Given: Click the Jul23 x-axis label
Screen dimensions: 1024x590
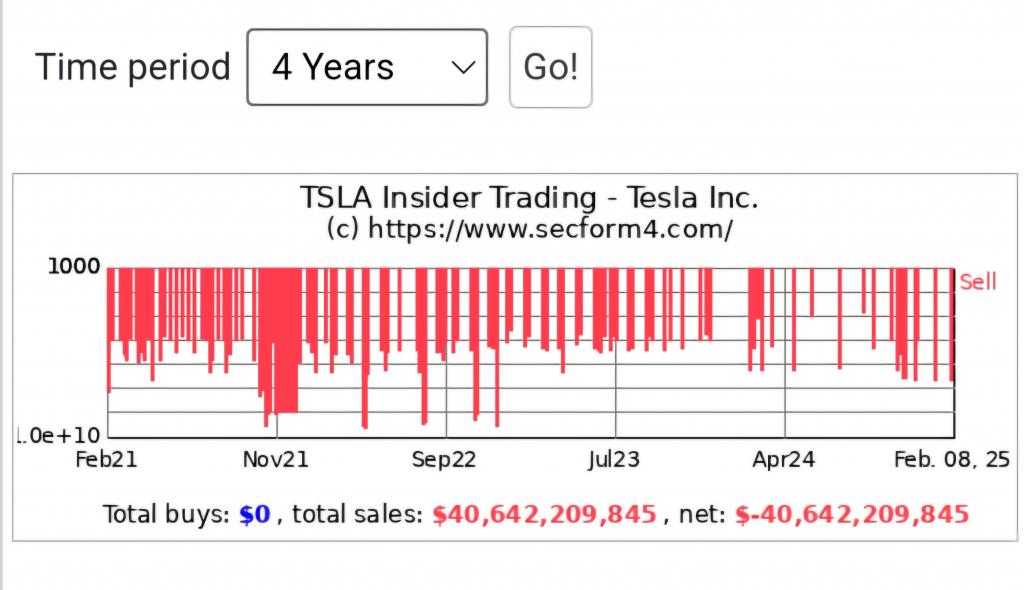Looking at the screenshot, I should 614,459.
